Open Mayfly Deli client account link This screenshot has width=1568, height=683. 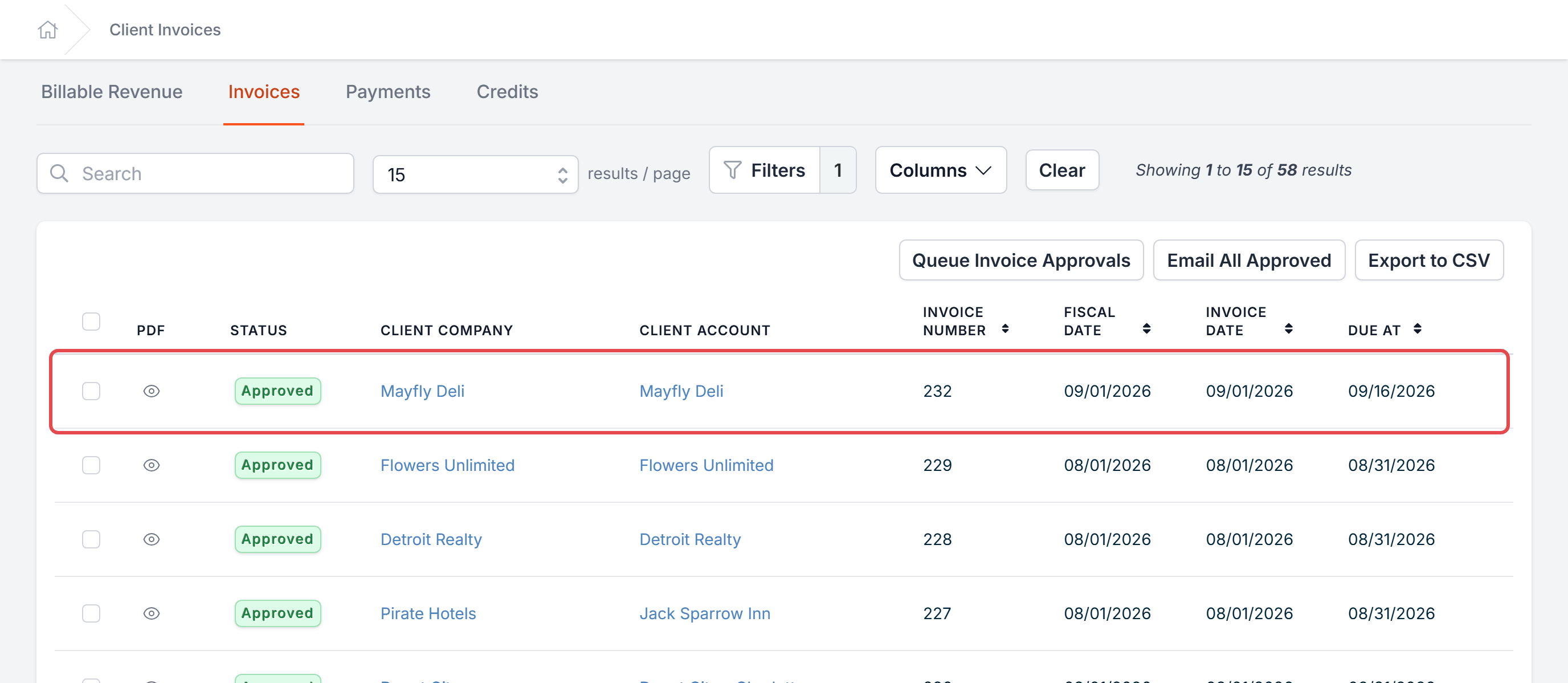pos(681,391)
